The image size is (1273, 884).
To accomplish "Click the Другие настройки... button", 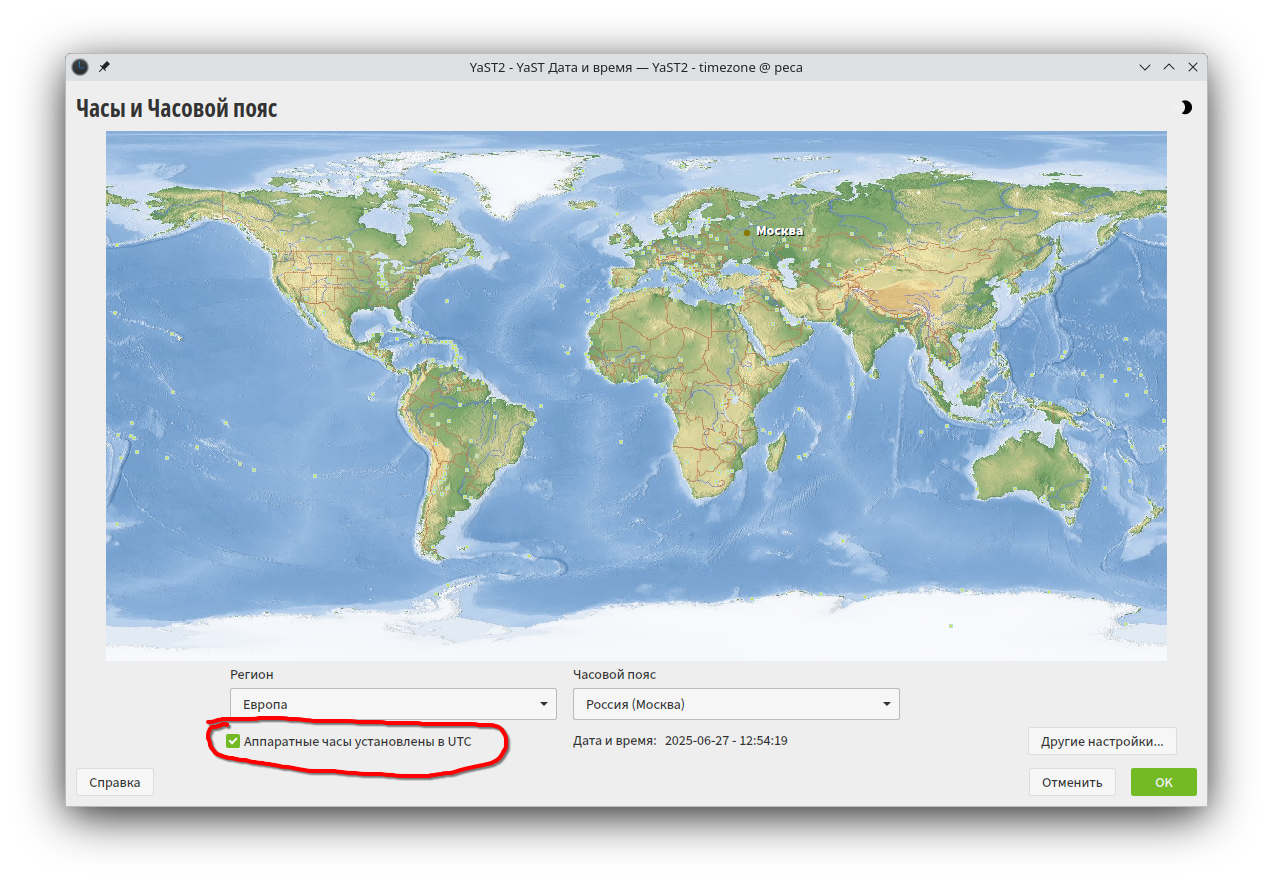I will coord(1102,741).
